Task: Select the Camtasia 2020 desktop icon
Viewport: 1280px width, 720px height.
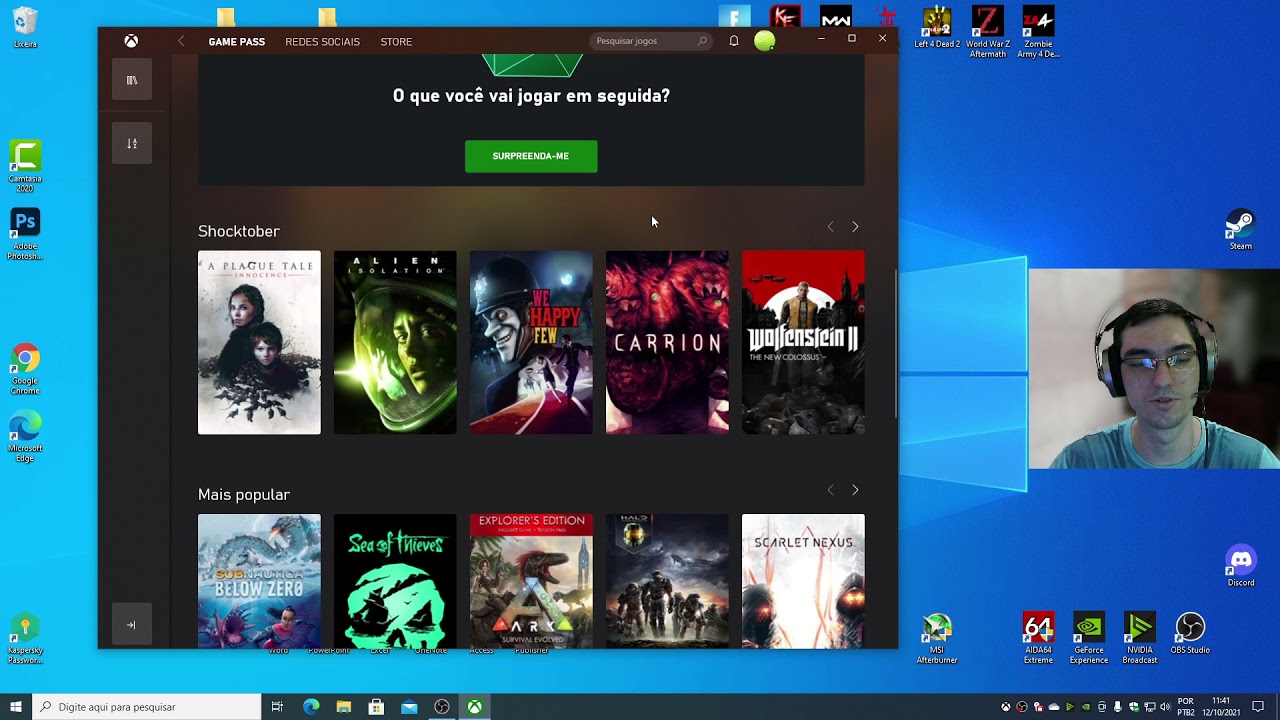Action: coord(25,167)
